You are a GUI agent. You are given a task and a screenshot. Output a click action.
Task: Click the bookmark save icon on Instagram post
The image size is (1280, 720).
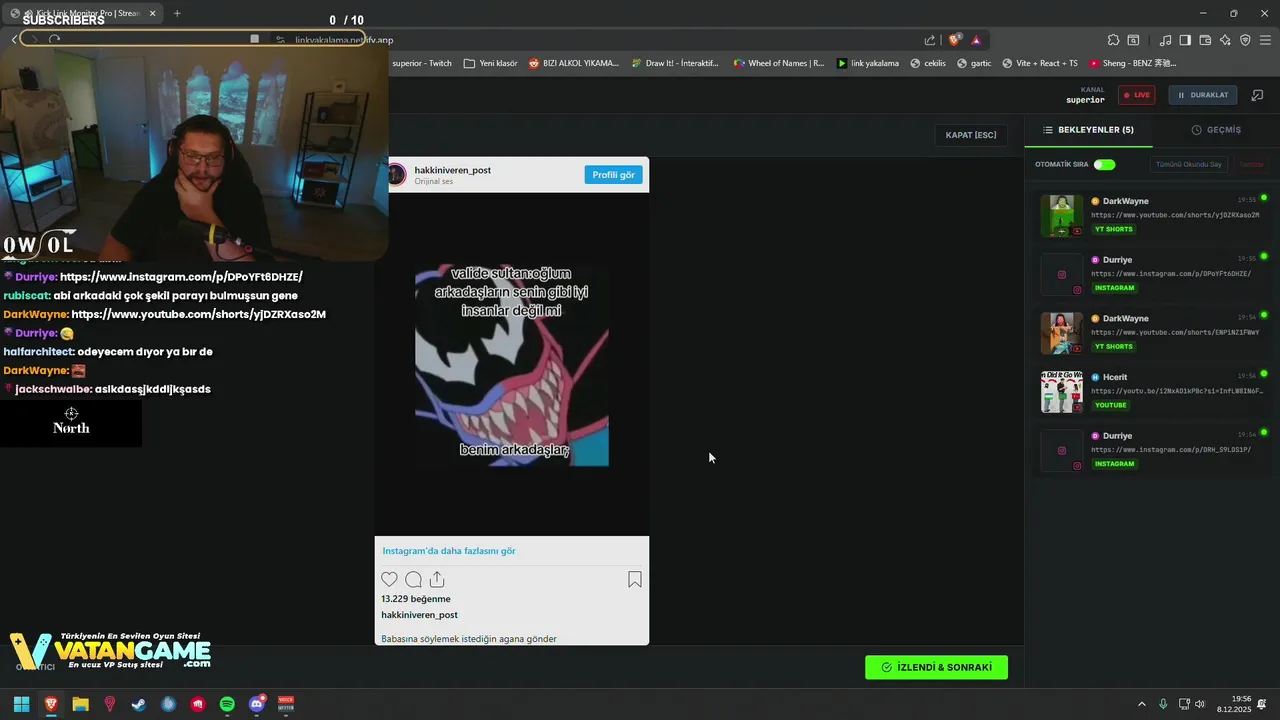tap(635, 579)
